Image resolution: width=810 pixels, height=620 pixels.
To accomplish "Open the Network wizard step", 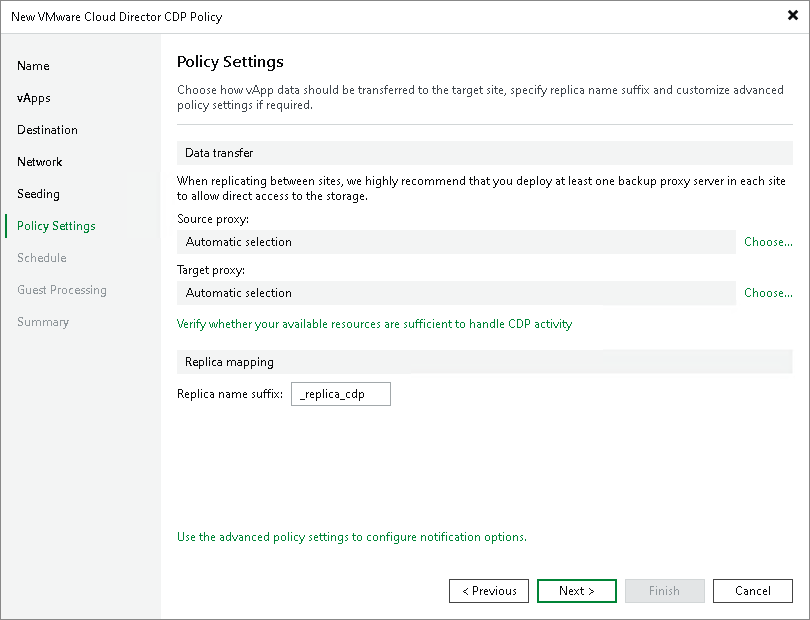I will [x=39, y=162].
